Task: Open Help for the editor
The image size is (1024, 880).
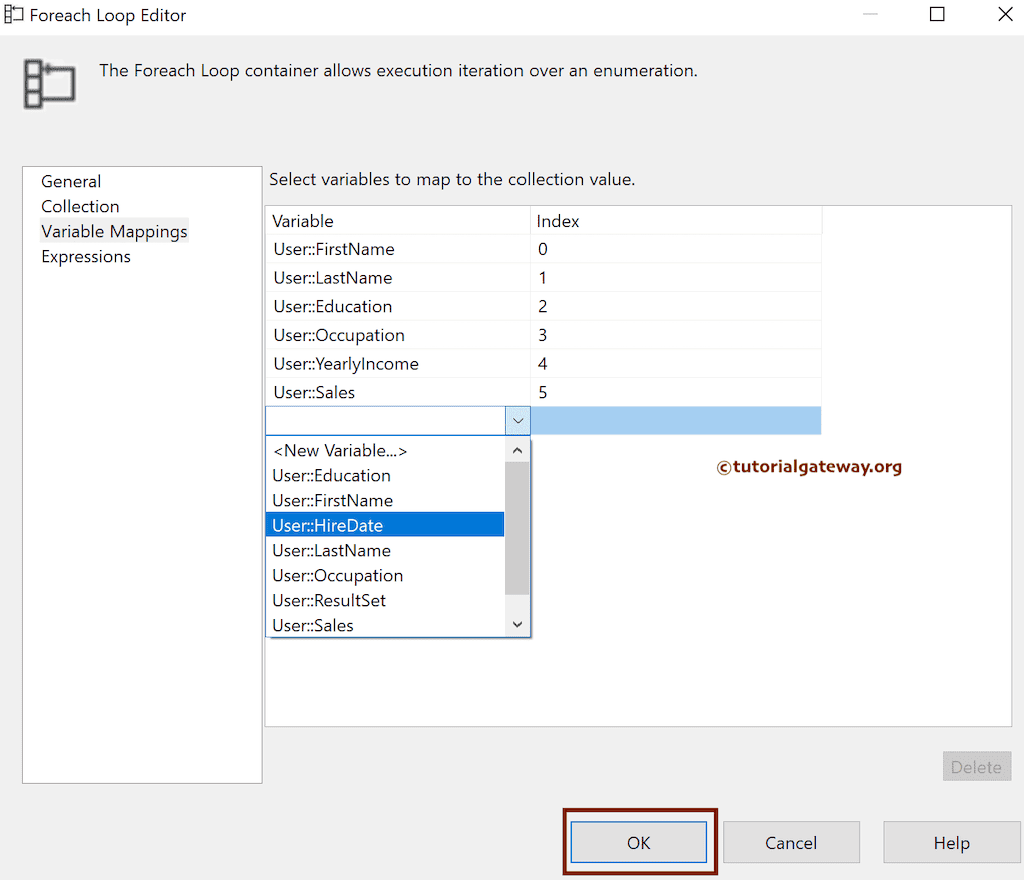Action: (951, 842)
